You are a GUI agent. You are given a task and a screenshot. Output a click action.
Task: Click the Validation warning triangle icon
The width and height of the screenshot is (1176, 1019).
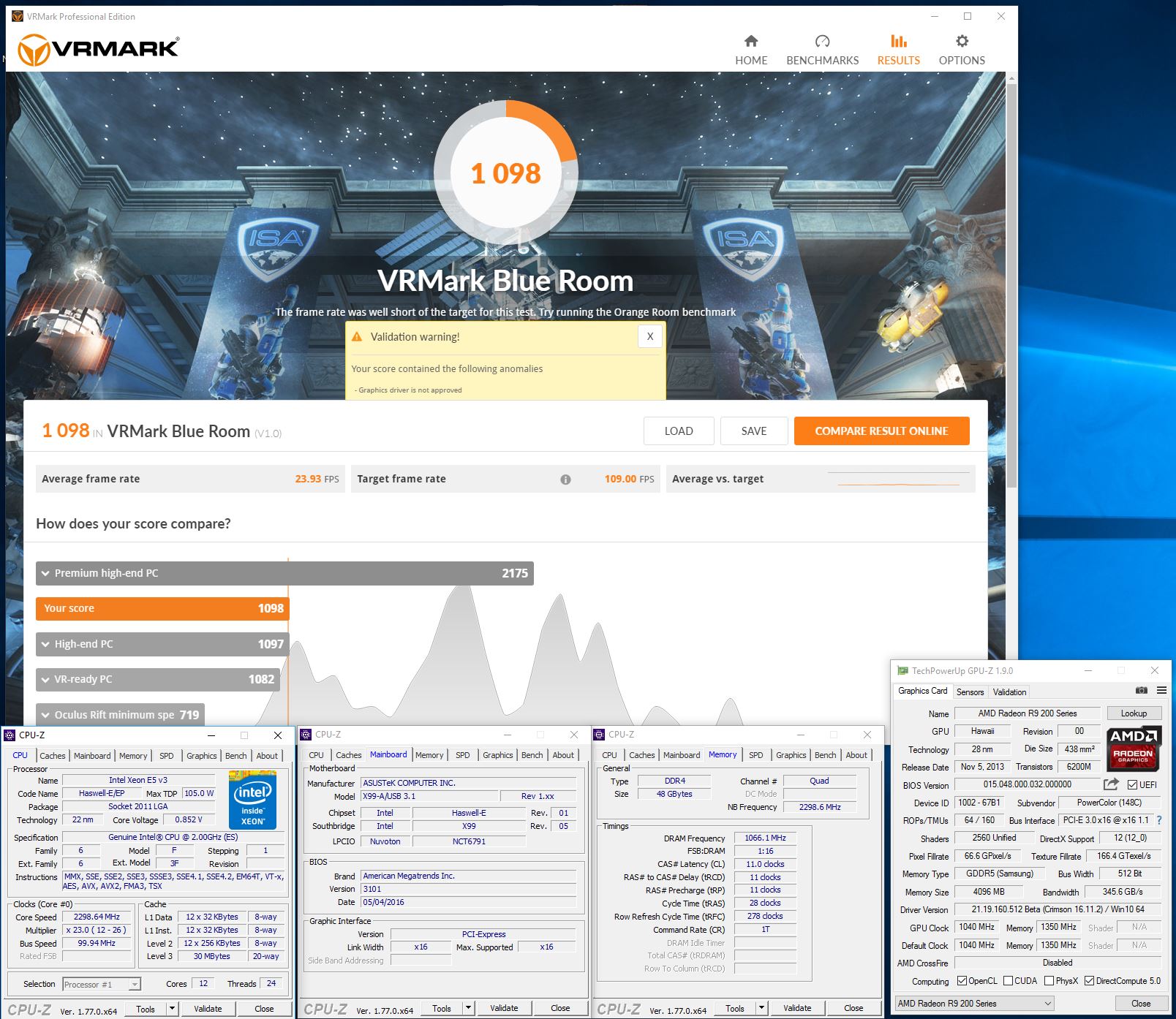pos(357,337)
